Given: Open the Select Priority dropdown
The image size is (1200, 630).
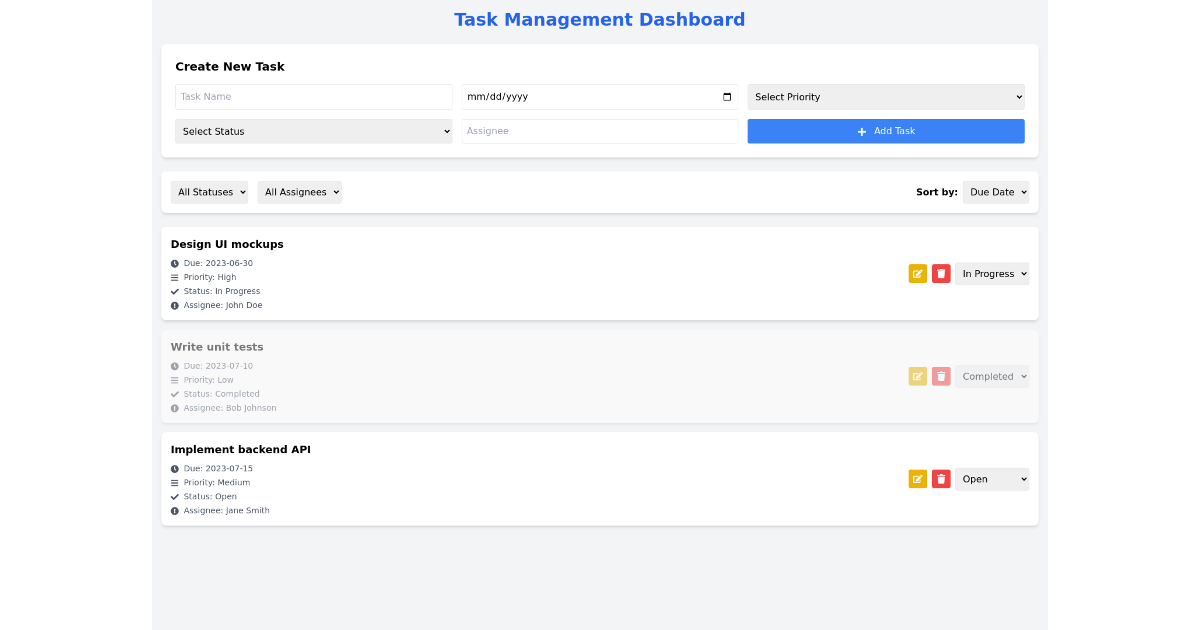Looking at the screenshot, I should click(x=885, y=97).
